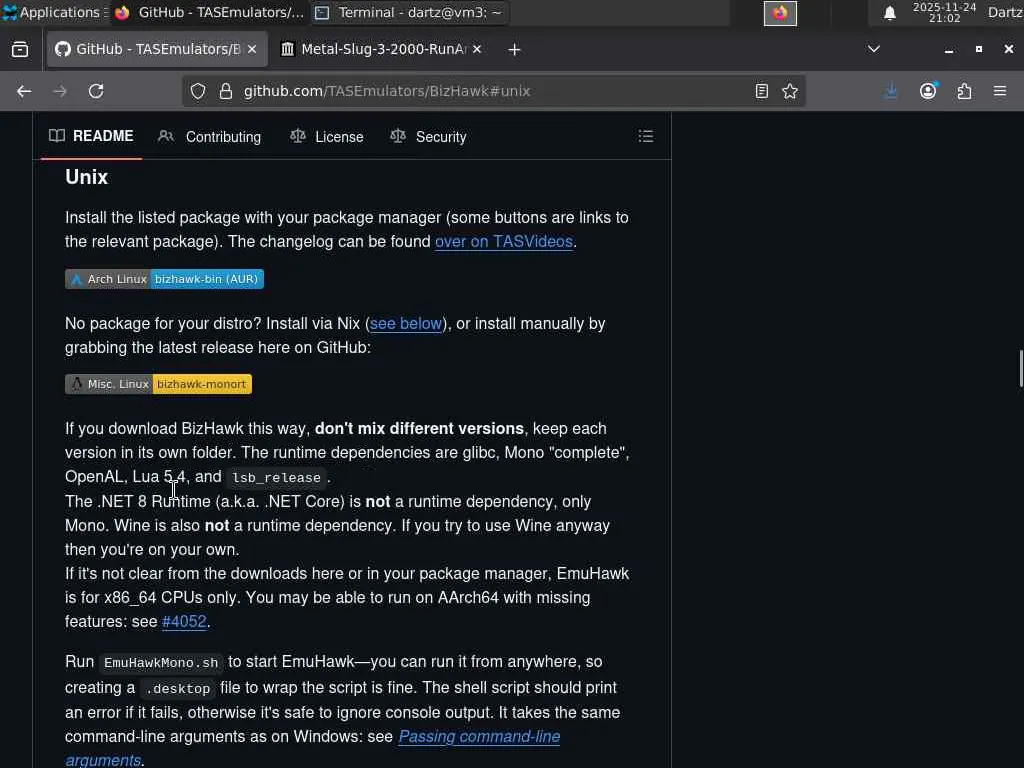Switch to GitHub Firefox taskbar window
Viewport: 1024px width, 768px height.
tap(209, 12)
